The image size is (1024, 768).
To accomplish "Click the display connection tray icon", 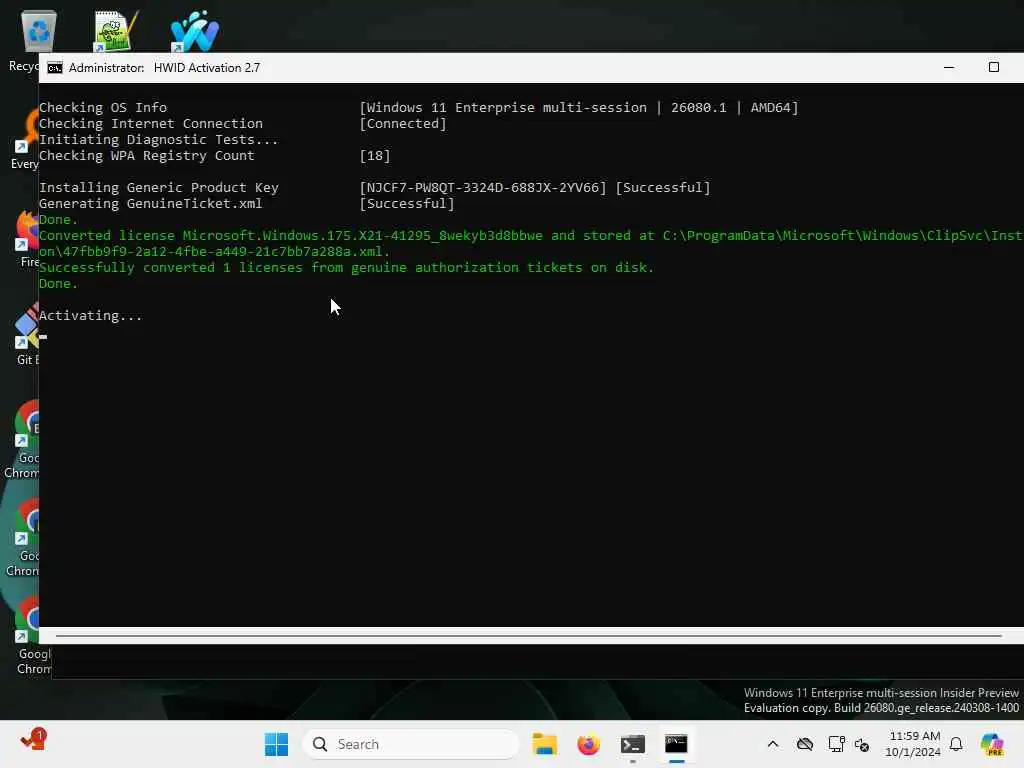I will [836, 744].
